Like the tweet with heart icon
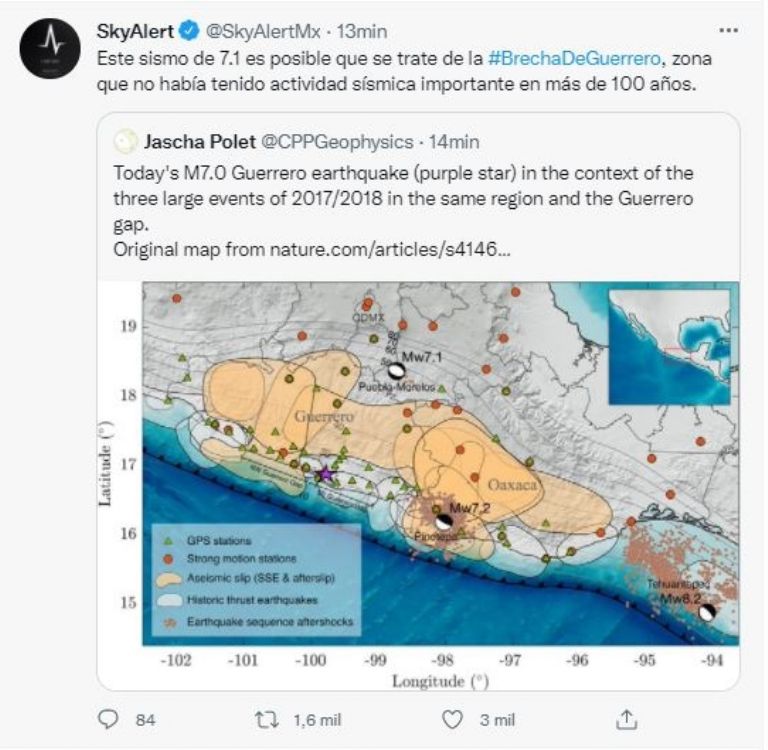The height and width of the screenshot is (750, 768). click(452, 720)
